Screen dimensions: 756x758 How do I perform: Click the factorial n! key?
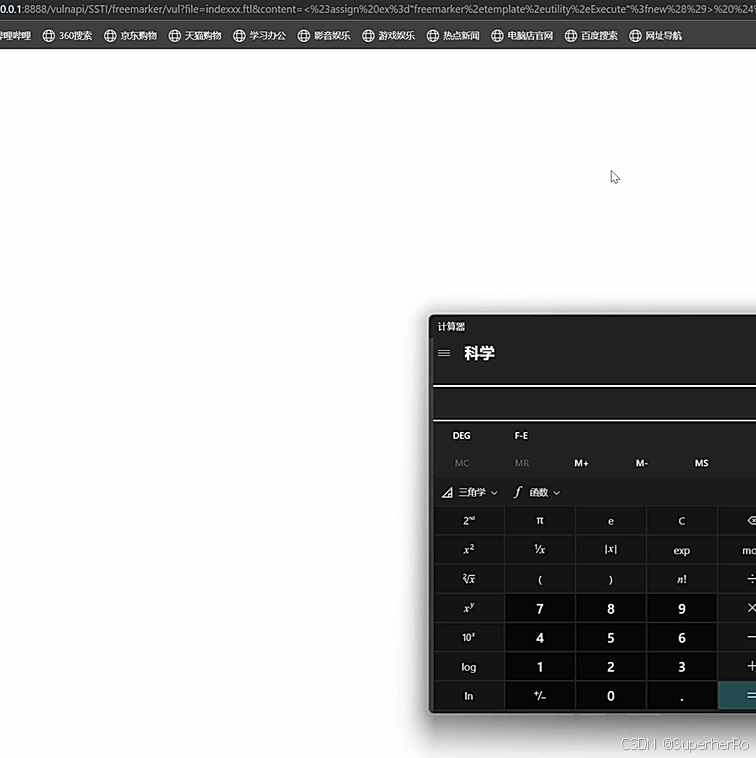(682, 579)
